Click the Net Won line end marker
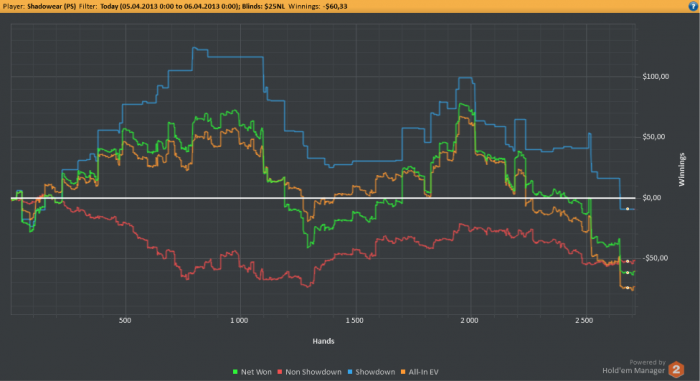 click(627, 272)
